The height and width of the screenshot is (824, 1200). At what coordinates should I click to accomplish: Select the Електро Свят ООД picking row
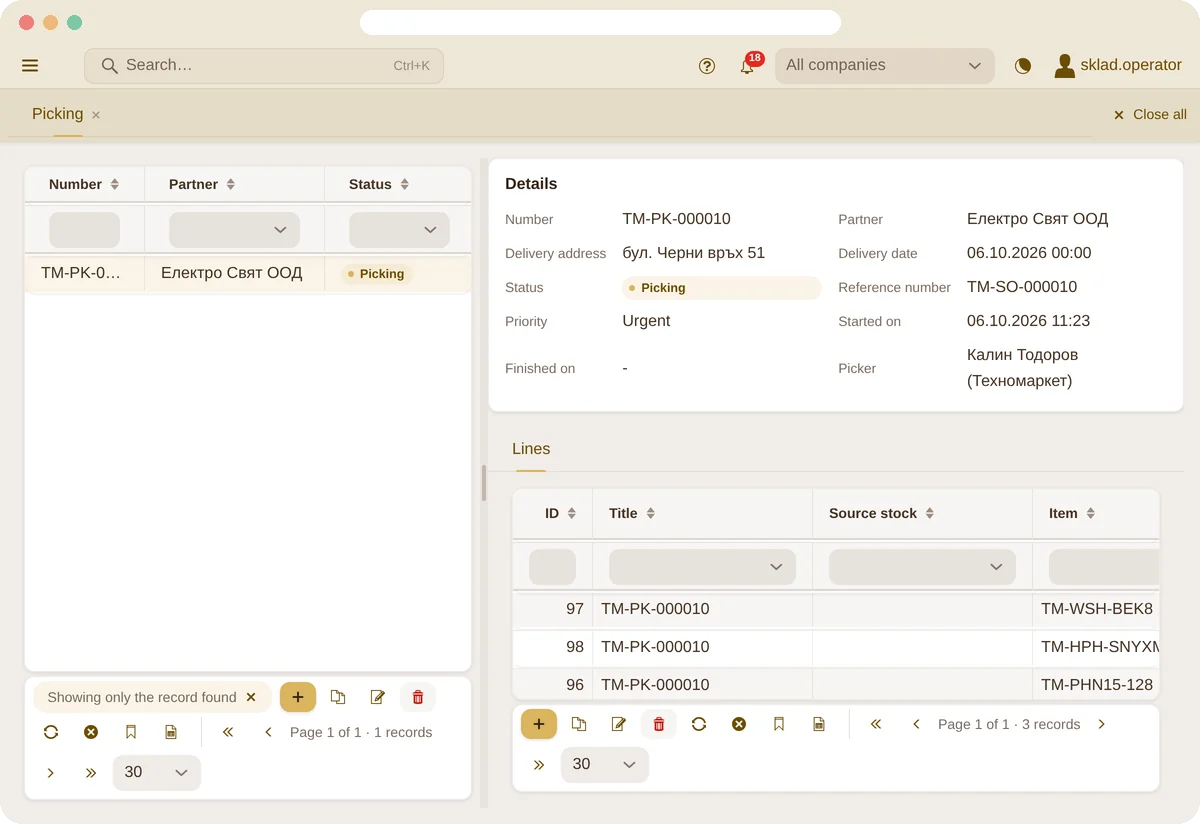248,274
